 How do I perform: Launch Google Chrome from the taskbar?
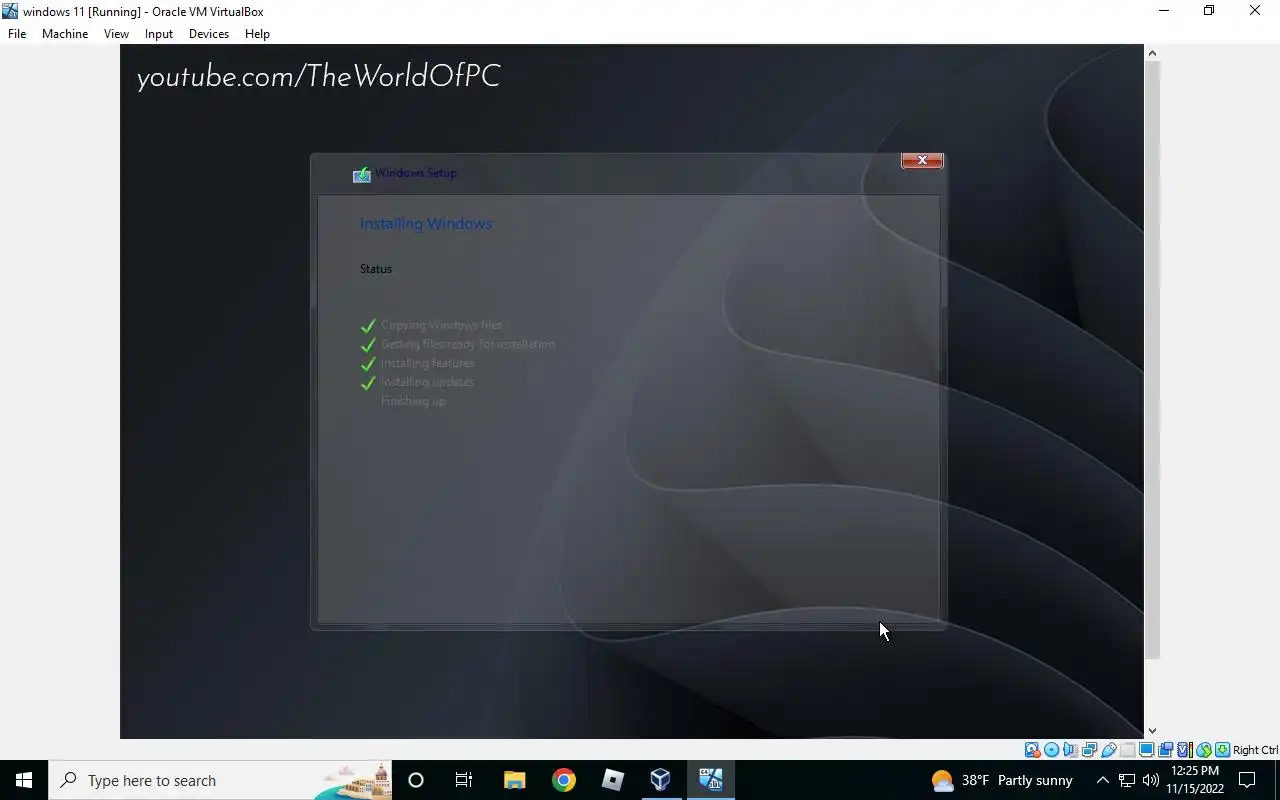coord(564,780)
